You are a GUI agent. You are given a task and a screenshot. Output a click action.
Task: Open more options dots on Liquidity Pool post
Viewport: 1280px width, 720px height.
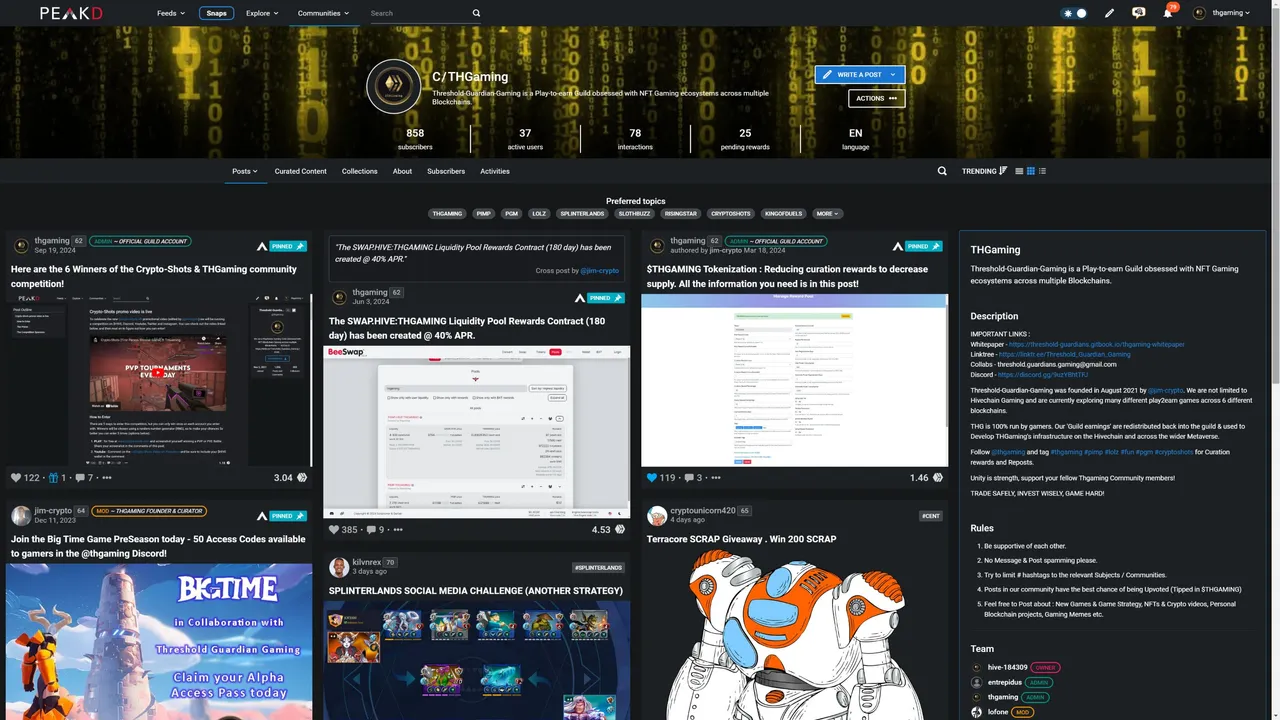(x=398, y=530)
